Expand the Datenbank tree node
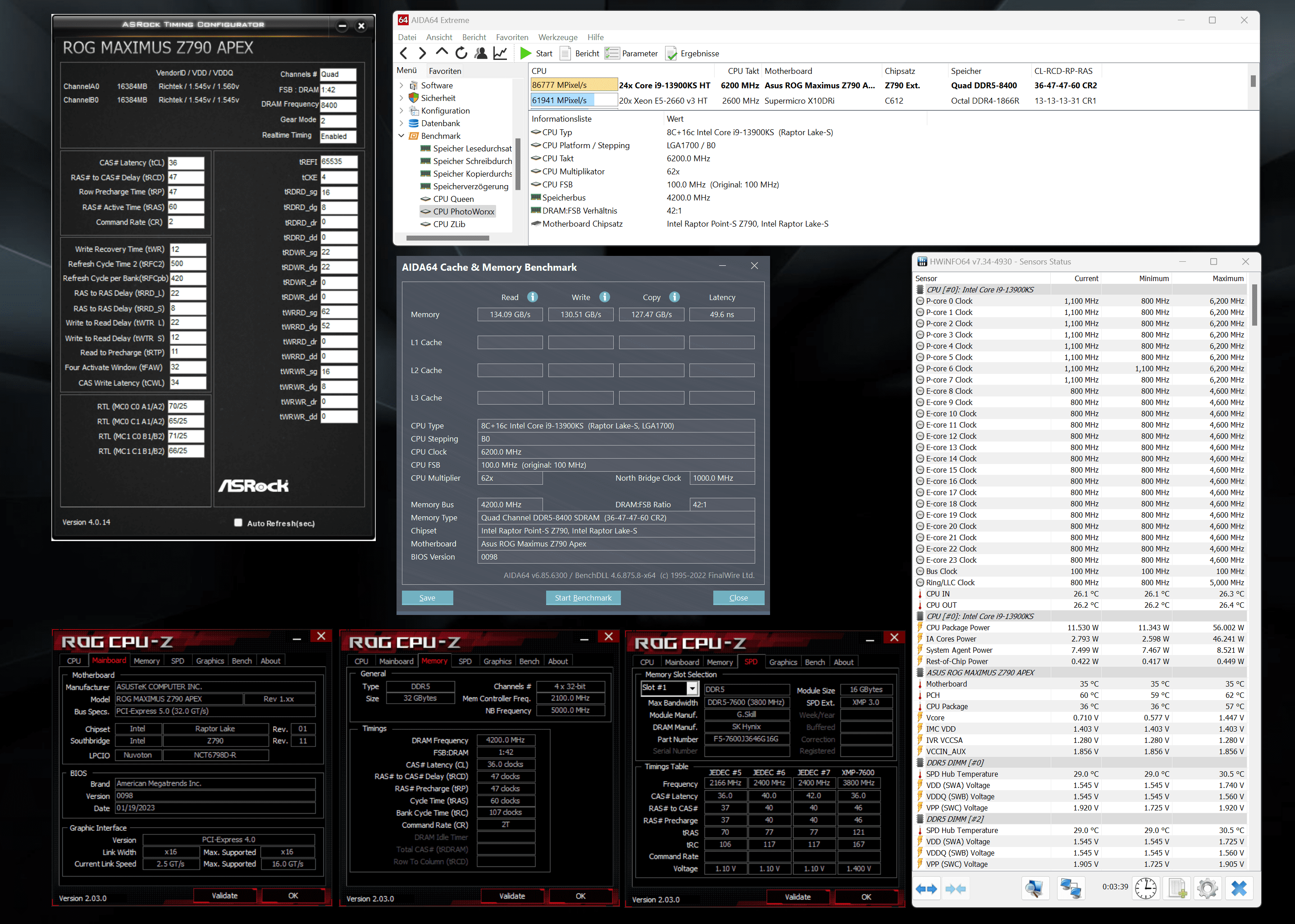The width and height of the screenshot is (1295, 924). point(401,123)
